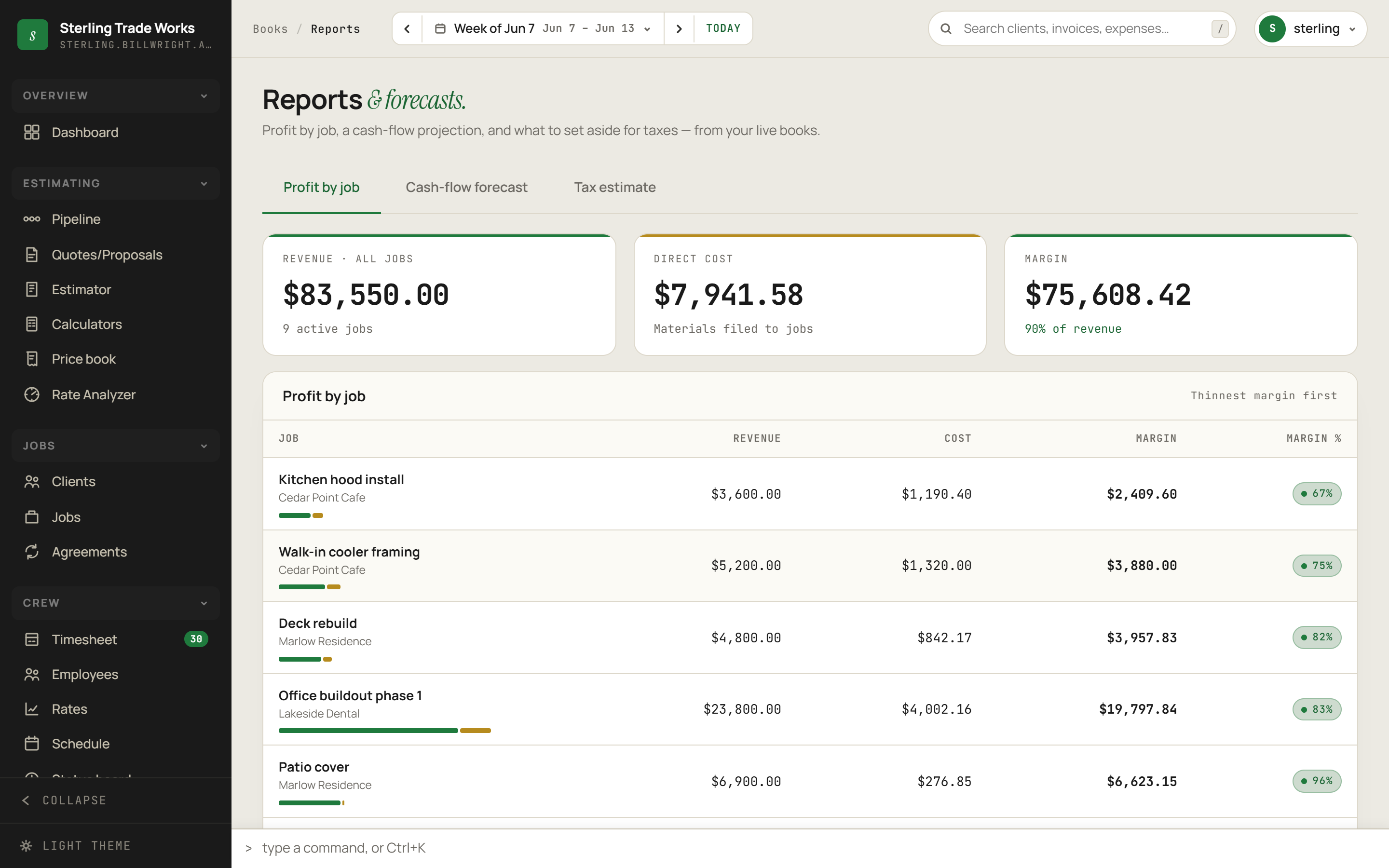Open Dashboard from the sidebar
The width and height of the screenshot is (1389, 868).
point(115,132)
